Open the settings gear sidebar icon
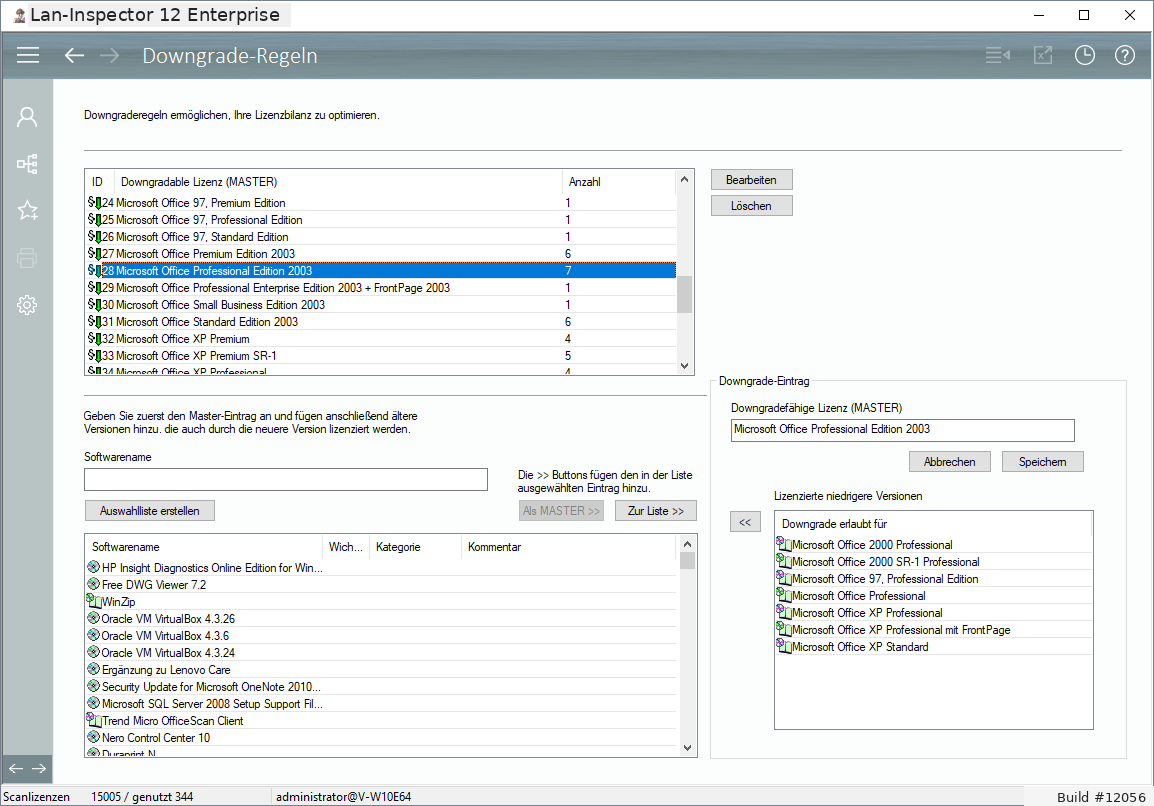The image size is (1154, 806). coord(27,305)
